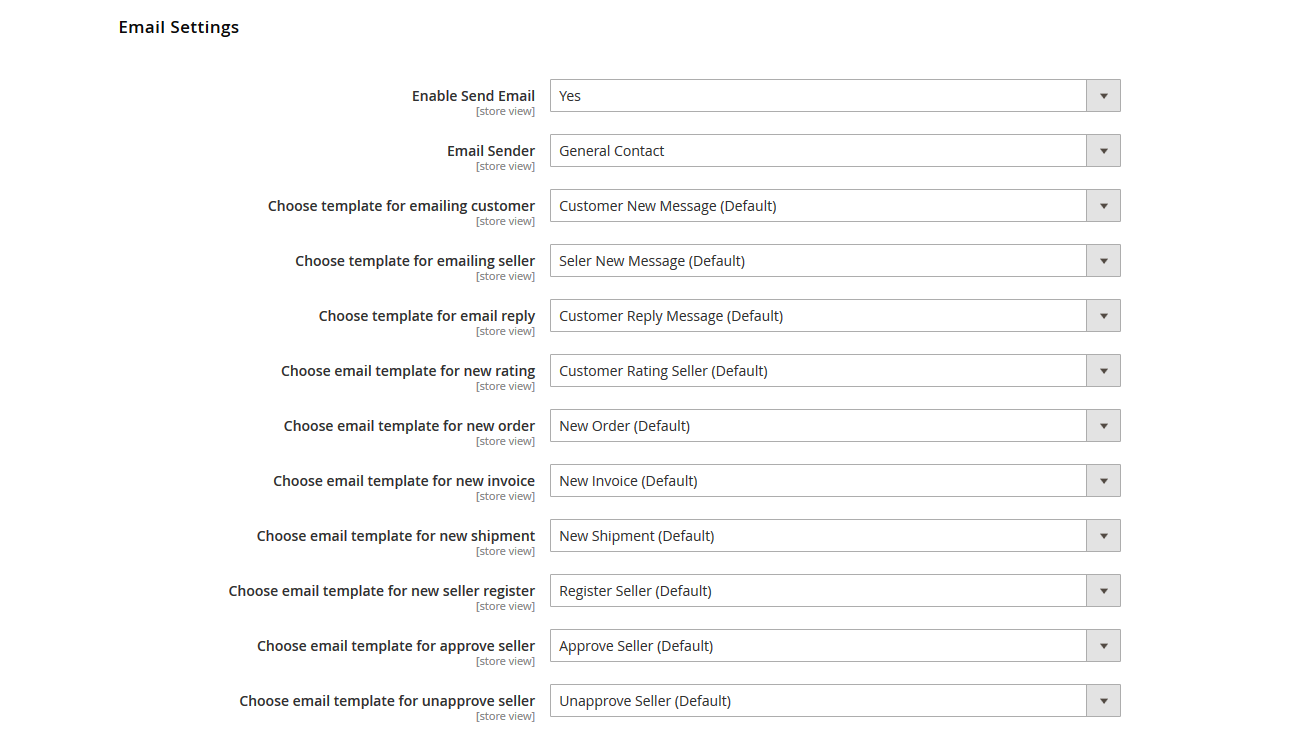The height and width of the screenshot is (738, 1293).
Task: Click the Email Settings section heading
Action: [179, 27]
